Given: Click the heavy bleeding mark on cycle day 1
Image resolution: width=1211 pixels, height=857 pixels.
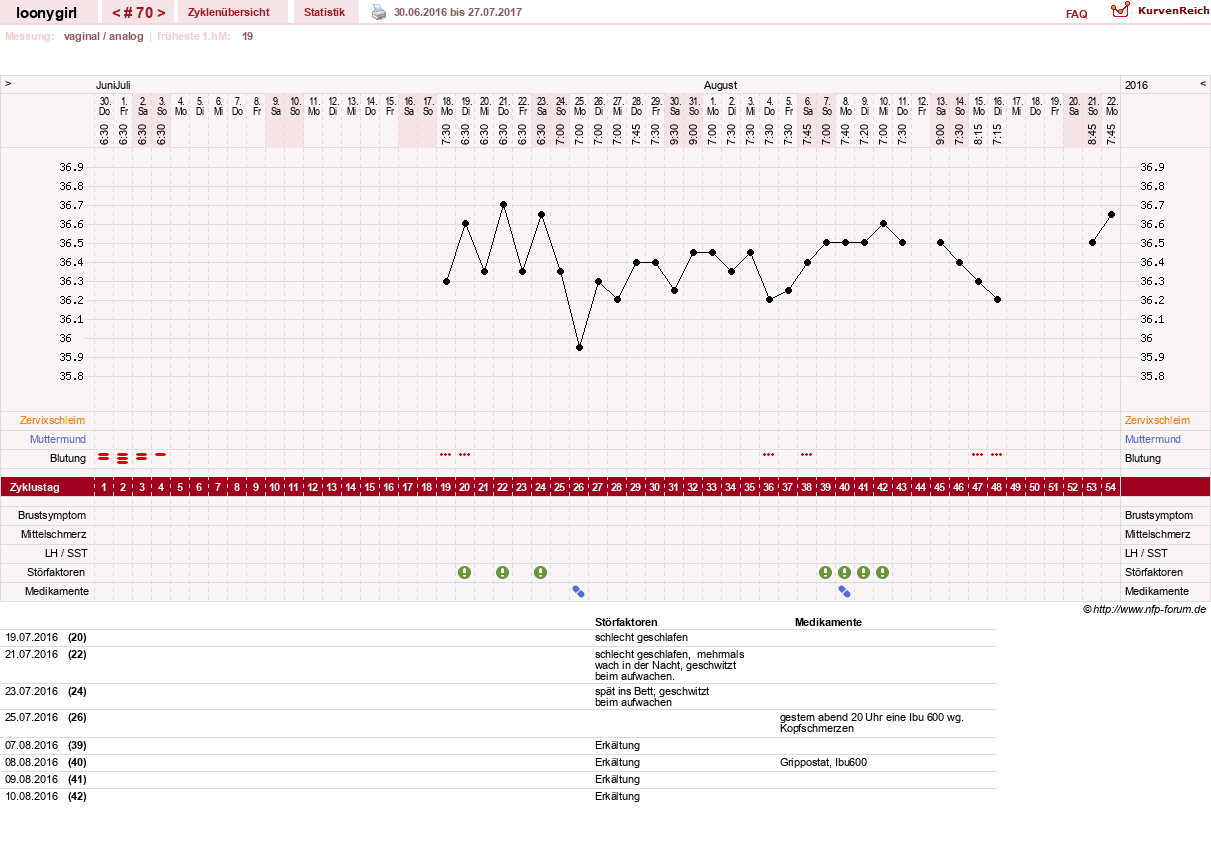Looking at the screenshot, I should (x=104, y=457).
